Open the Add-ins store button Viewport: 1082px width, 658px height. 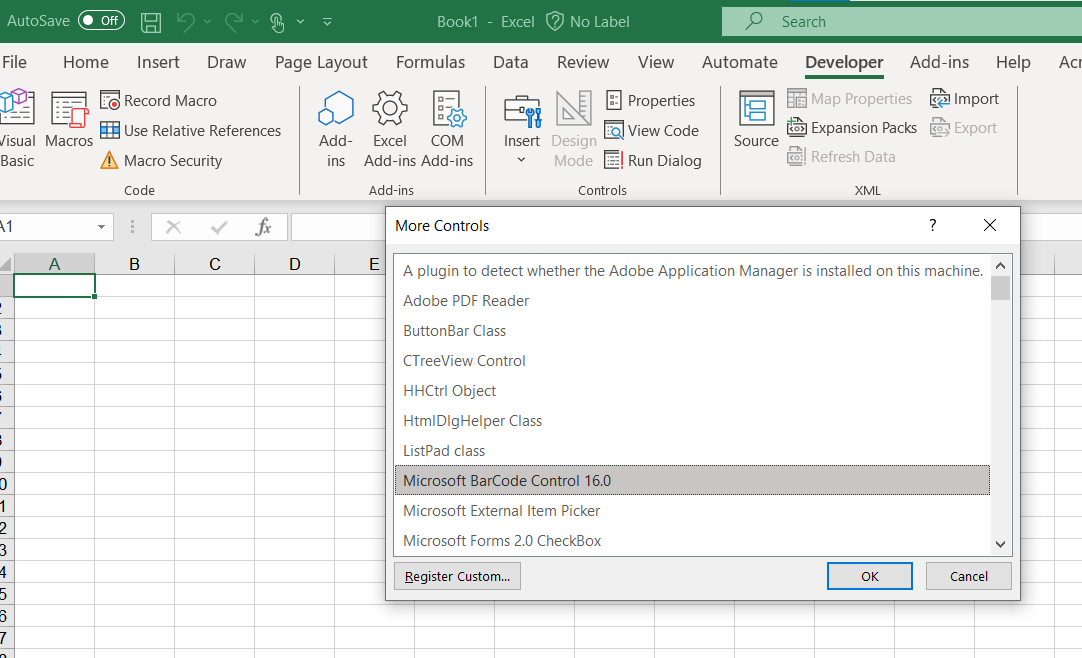(336, 130)
